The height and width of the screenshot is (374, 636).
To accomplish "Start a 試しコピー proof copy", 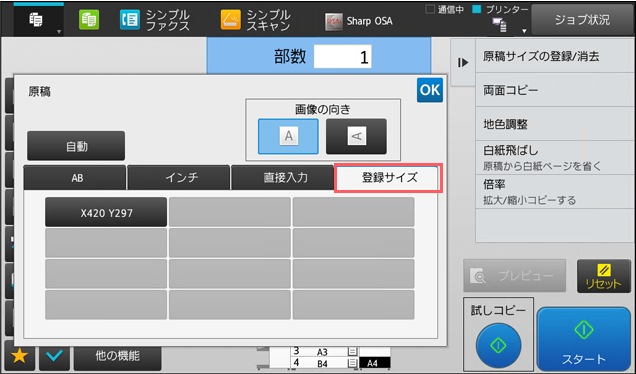I will (498, 345).
